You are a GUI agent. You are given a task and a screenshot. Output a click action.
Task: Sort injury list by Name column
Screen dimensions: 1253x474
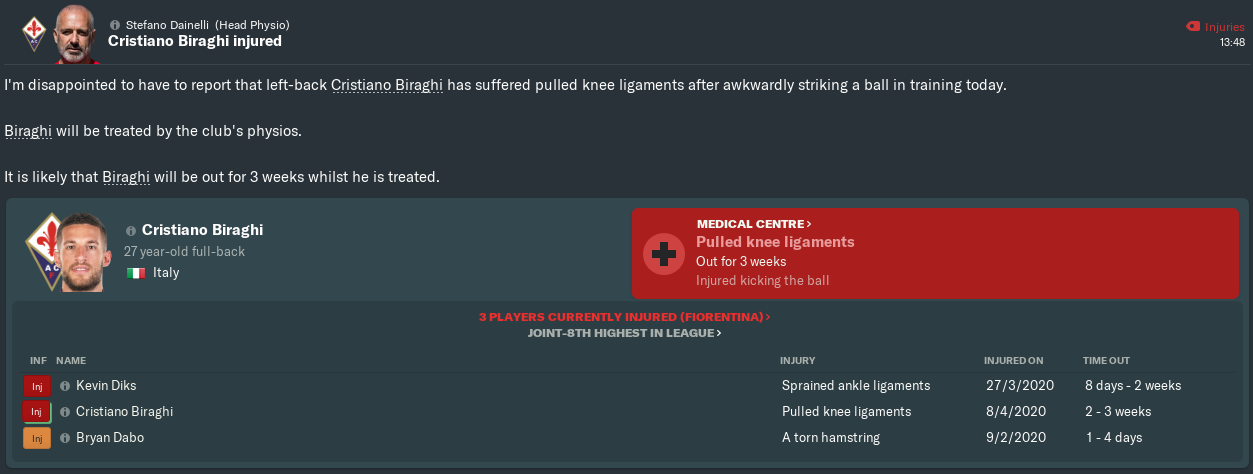71,360
